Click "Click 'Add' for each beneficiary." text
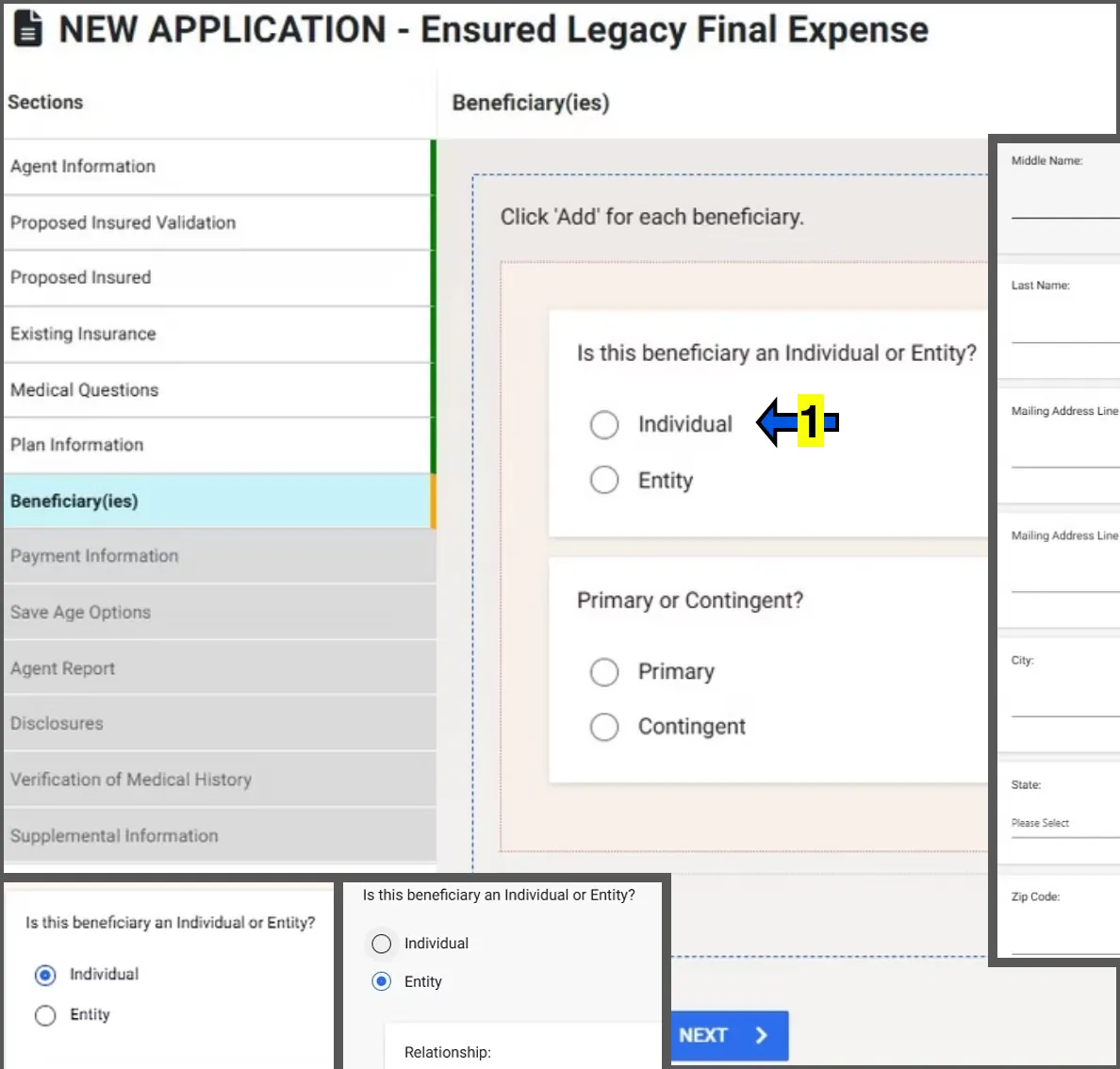 652,217
